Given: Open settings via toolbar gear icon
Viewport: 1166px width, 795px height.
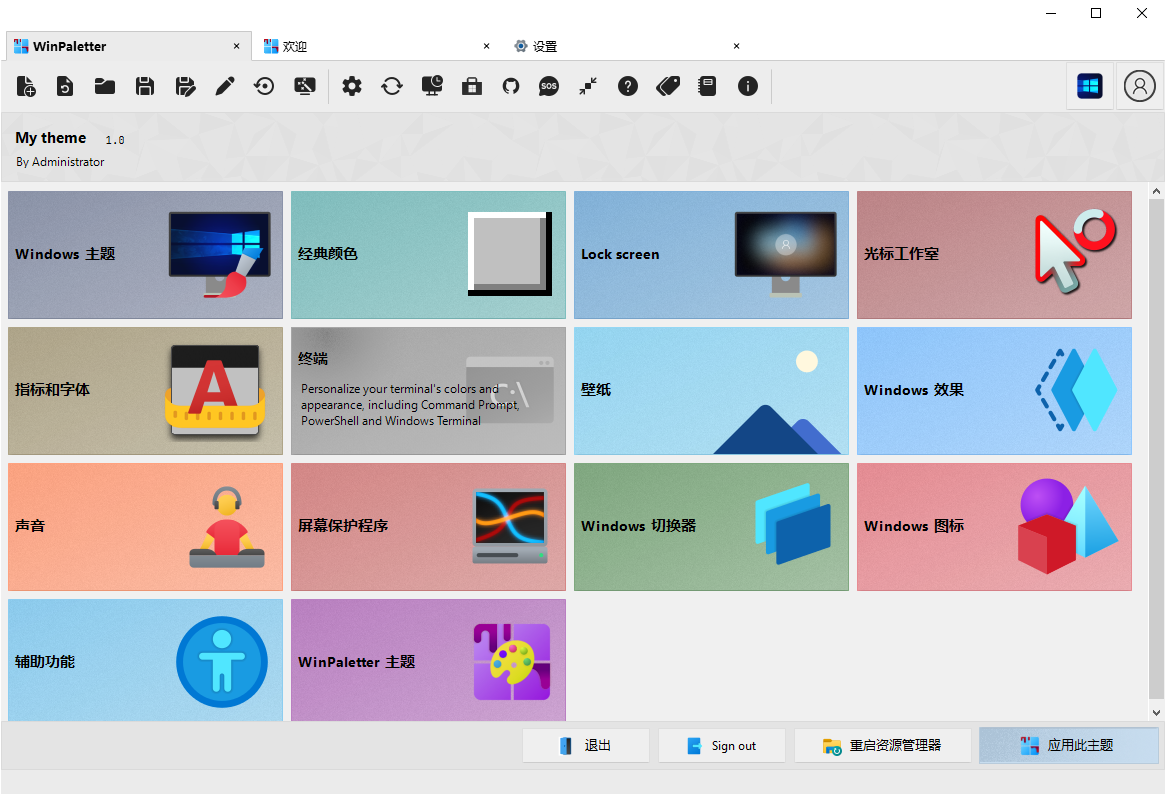Looking at the screenshot, I should tap(352, 86).
